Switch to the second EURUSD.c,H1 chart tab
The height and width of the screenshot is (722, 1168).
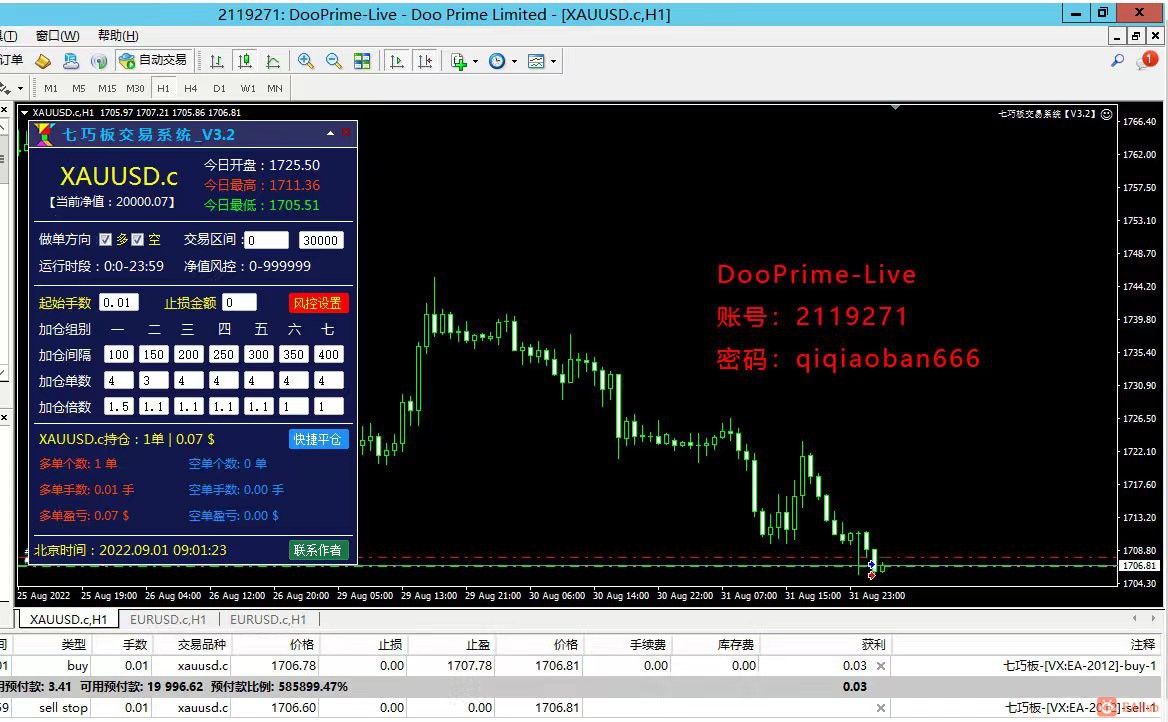click(268, 619)
